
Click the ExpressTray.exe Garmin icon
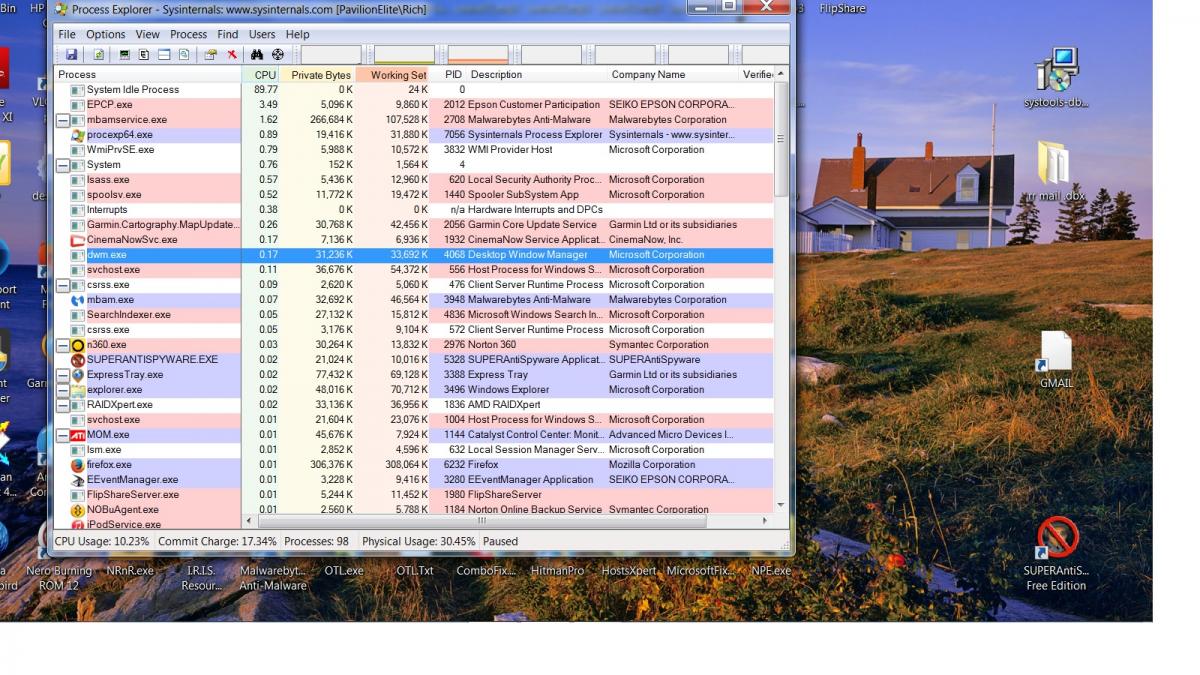point(77,375)
